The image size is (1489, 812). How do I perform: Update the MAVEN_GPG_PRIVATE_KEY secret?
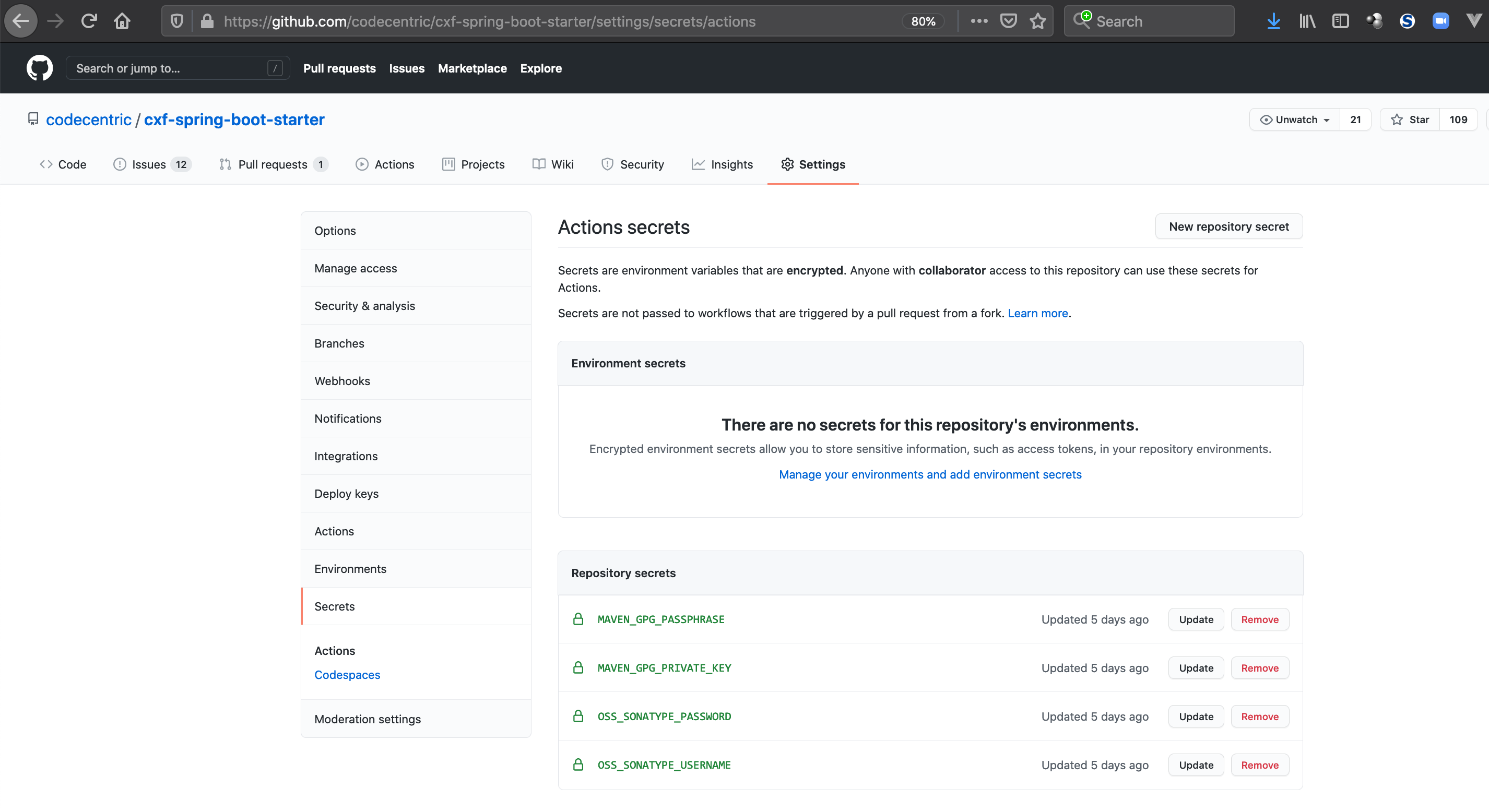click(1196, 668)
